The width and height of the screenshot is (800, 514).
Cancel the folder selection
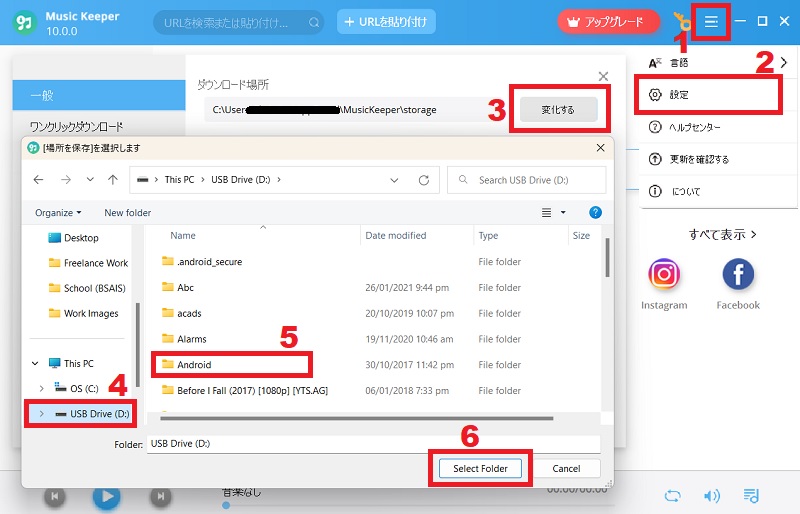click(566, 468)
